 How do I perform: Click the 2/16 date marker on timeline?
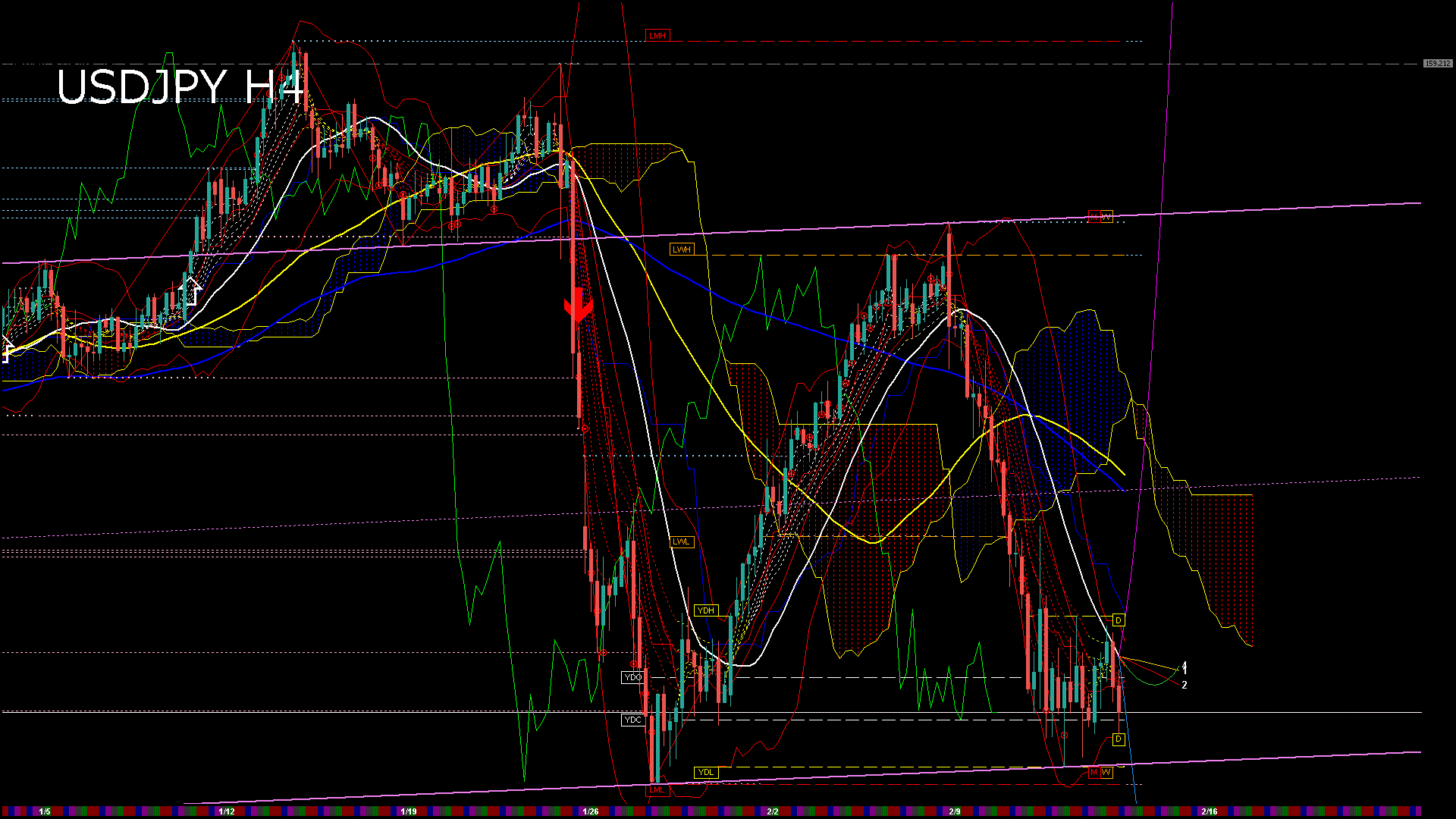tap(1210, 811)
